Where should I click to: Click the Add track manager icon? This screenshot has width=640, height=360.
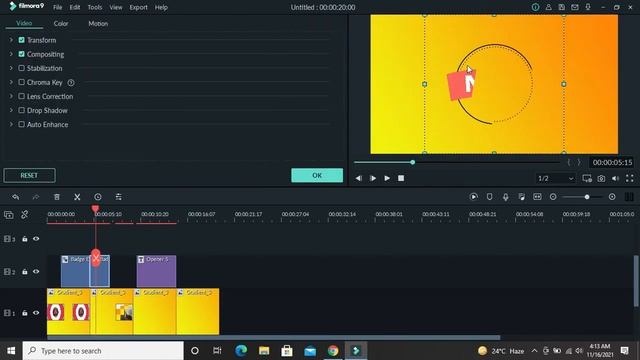tap(9, 215)
